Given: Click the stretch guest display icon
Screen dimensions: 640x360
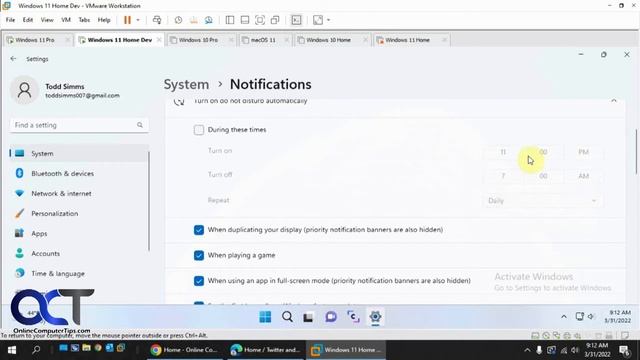Looking at the screenshot, I should pyautogui.click(x=318, y=20).
